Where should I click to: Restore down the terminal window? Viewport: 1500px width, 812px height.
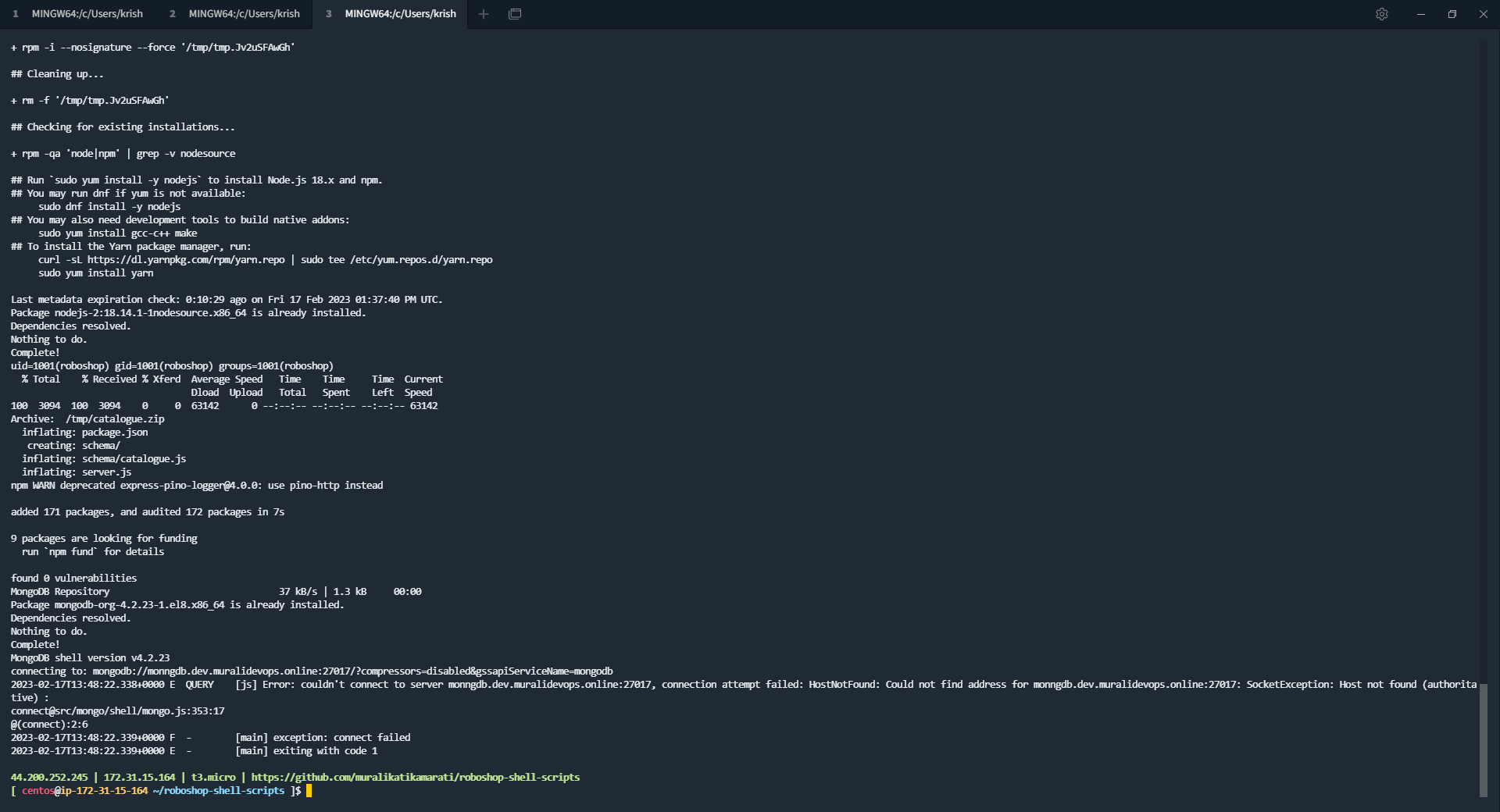tap(1452, 14)
